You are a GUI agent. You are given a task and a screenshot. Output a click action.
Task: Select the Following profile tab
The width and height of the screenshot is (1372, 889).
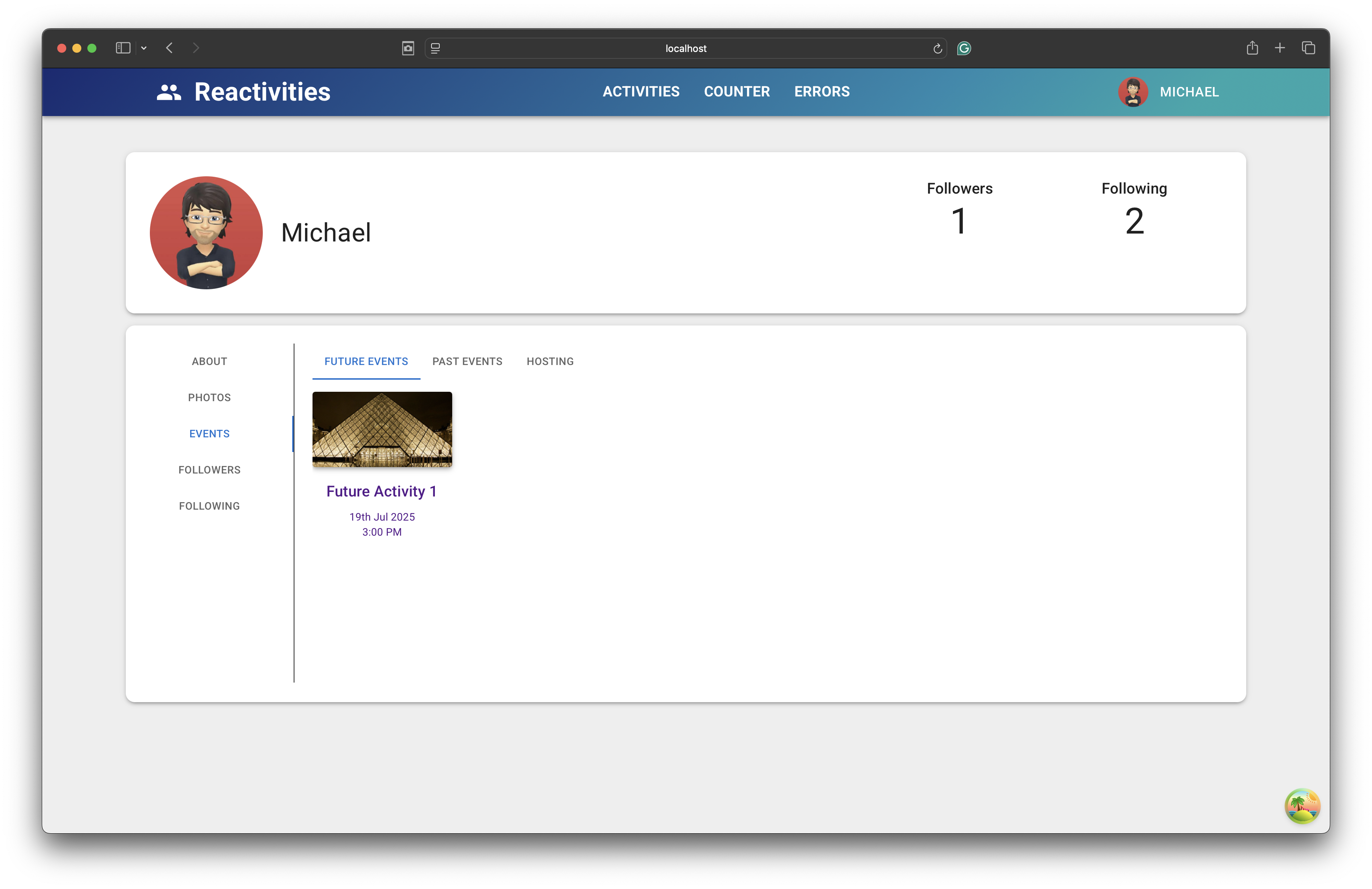tap(209, 506)
